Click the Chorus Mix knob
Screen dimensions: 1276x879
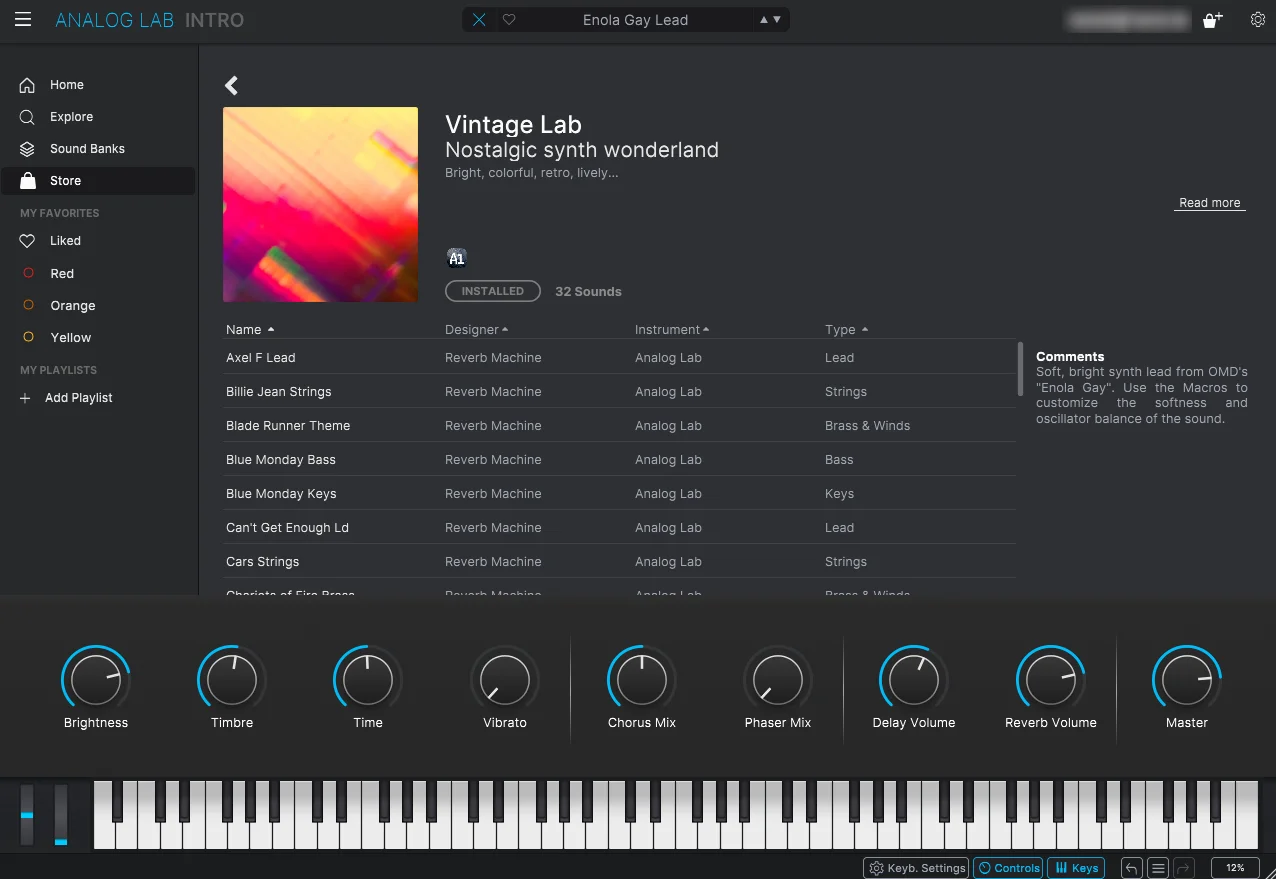pos(642,680)
